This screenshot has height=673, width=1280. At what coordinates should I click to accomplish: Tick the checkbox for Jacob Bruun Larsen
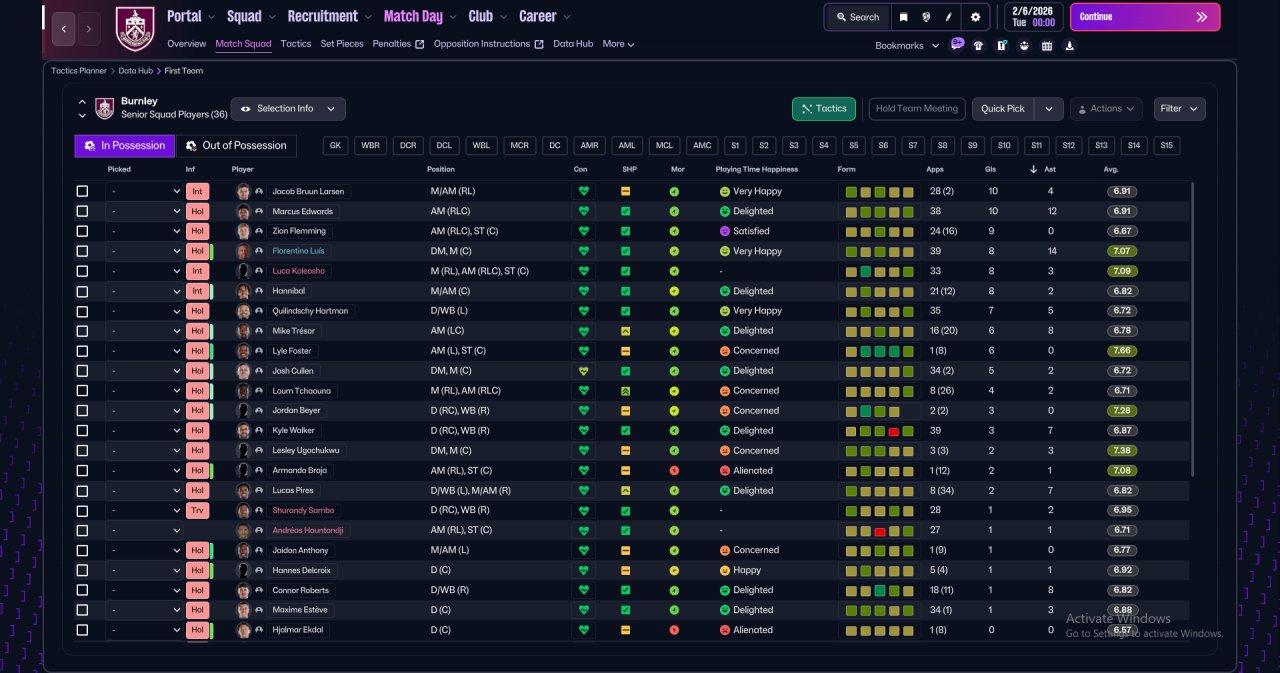click(x=82, y=191)
